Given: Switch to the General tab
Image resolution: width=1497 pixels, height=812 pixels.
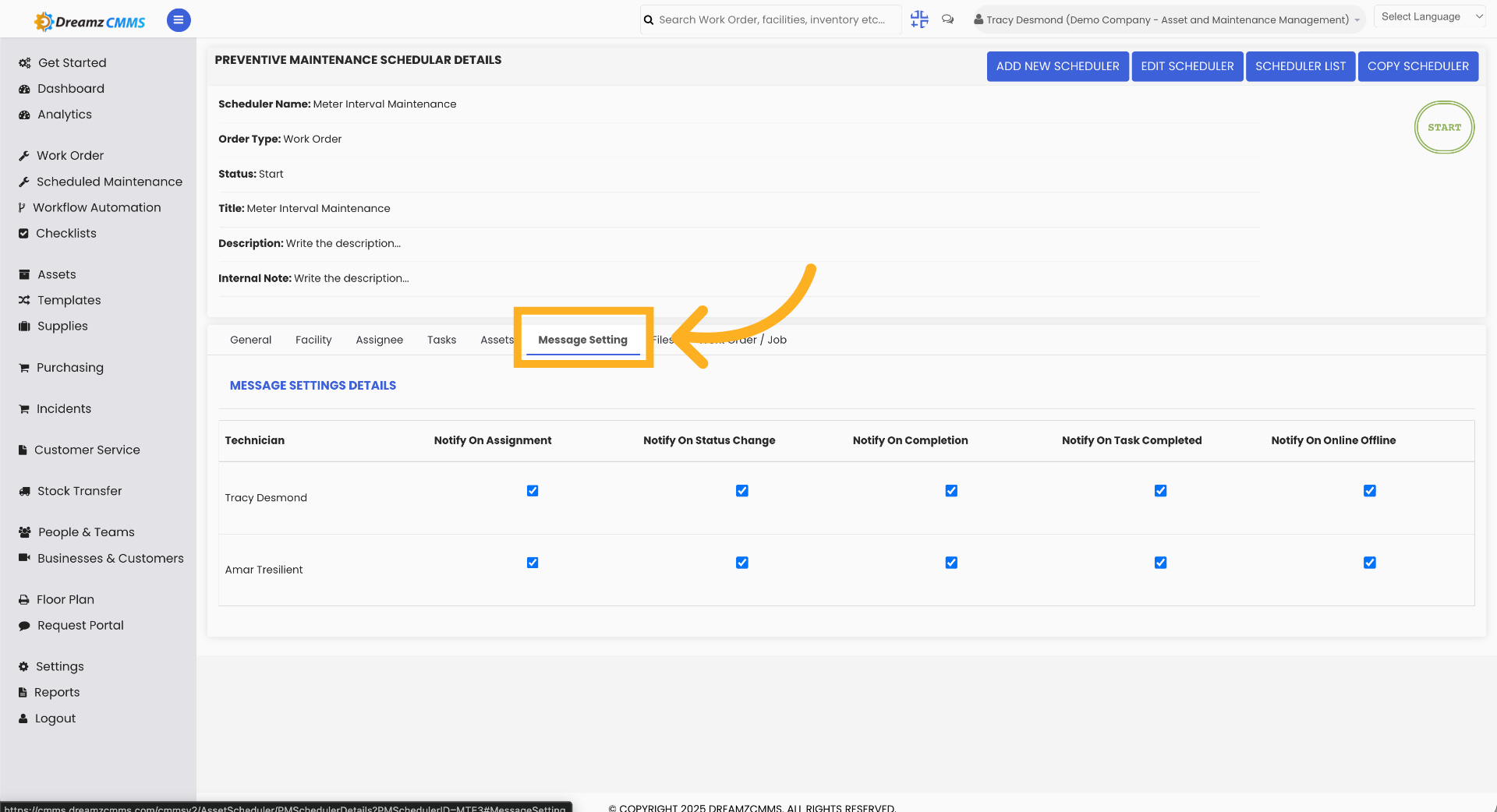Looking at the screenshot, I should (251, 340).
